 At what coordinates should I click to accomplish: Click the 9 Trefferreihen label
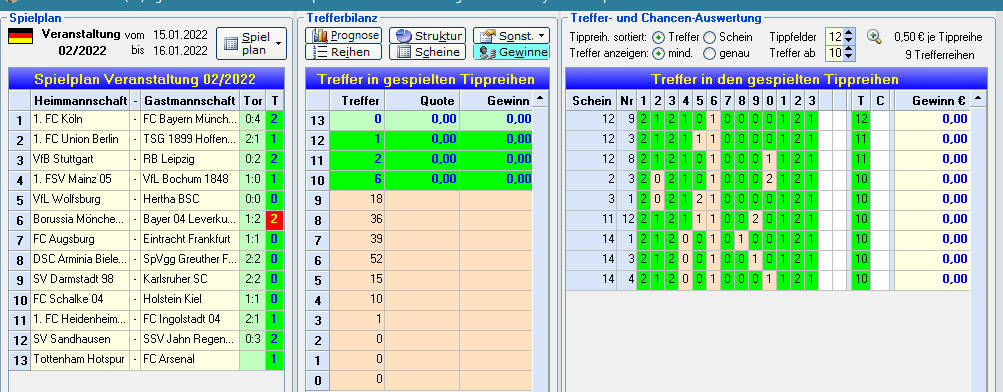click(x=940, y=56)
